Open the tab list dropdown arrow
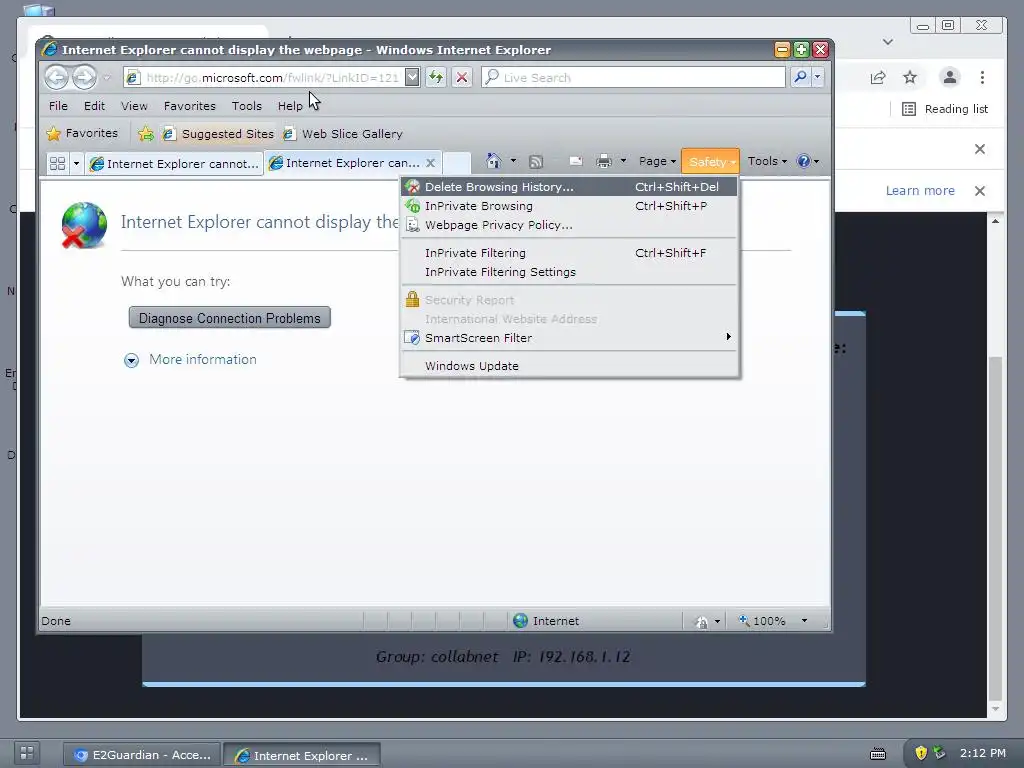 point(76,163)
